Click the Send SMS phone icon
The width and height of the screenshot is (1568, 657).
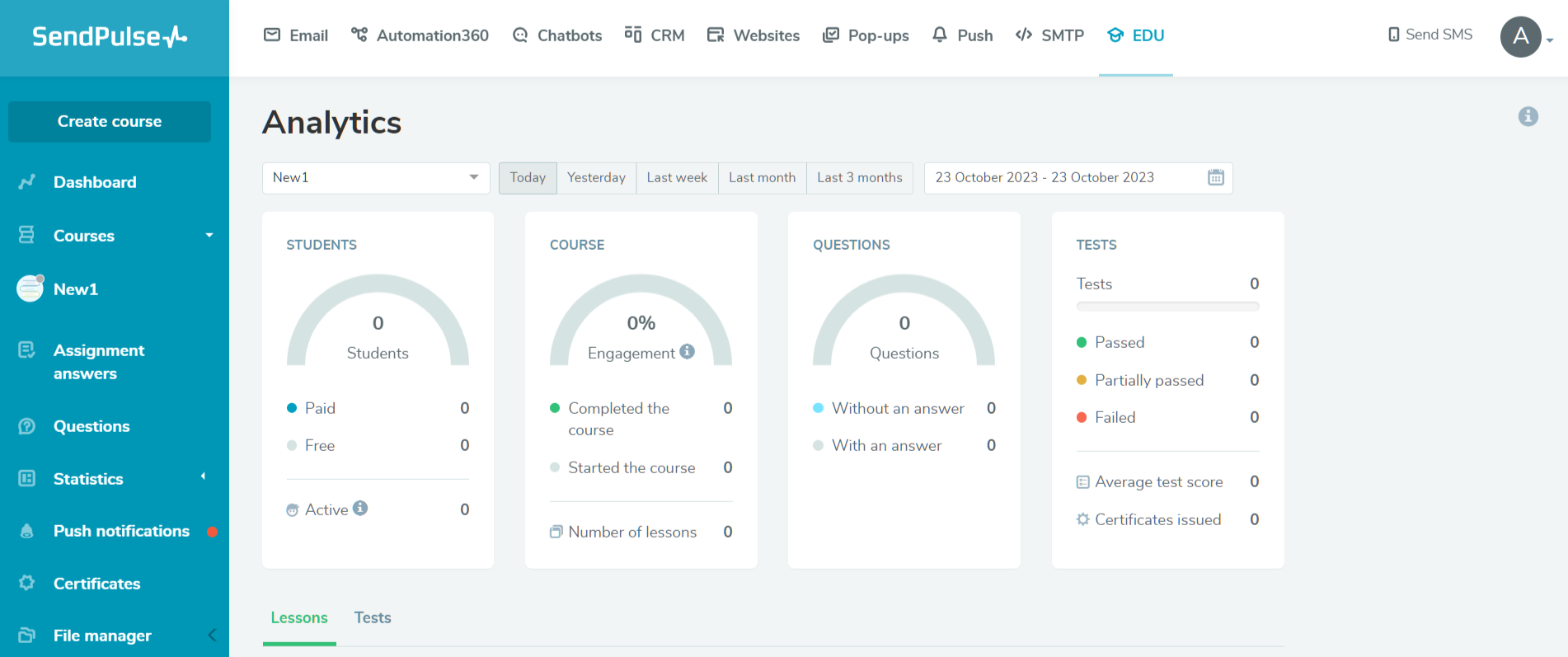point(1394,35)
